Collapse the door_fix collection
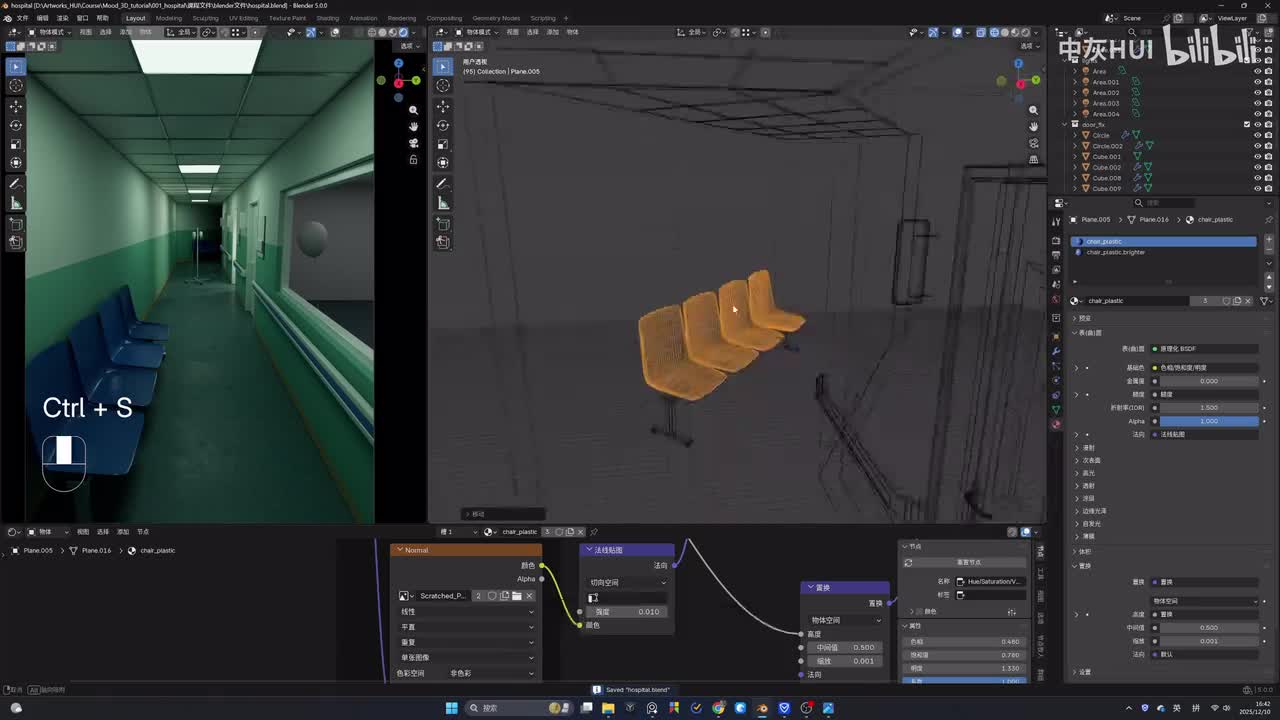Screen dimensions: 1280x720 click(x=1065, y=125)
